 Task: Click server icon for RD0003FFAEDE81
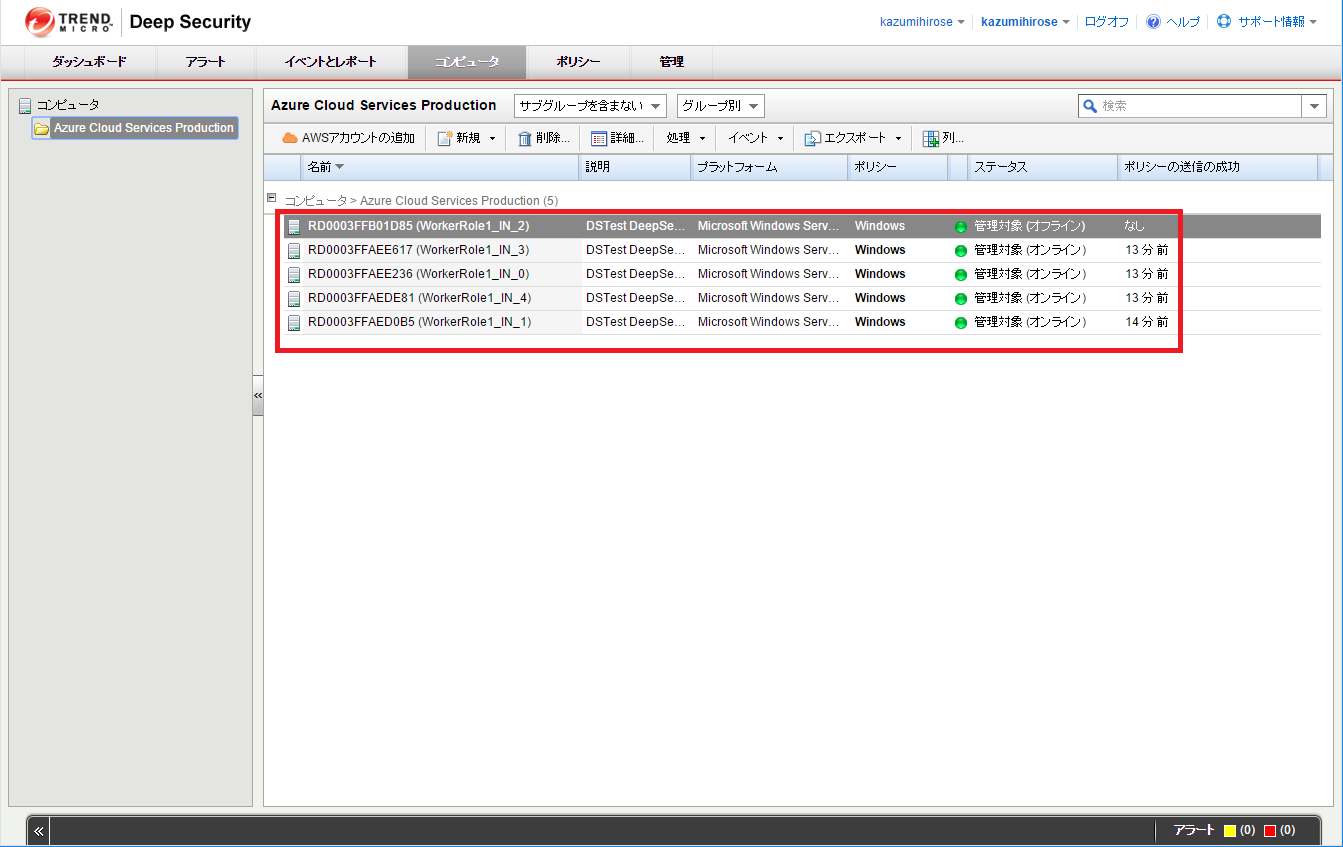click(294, 299)
